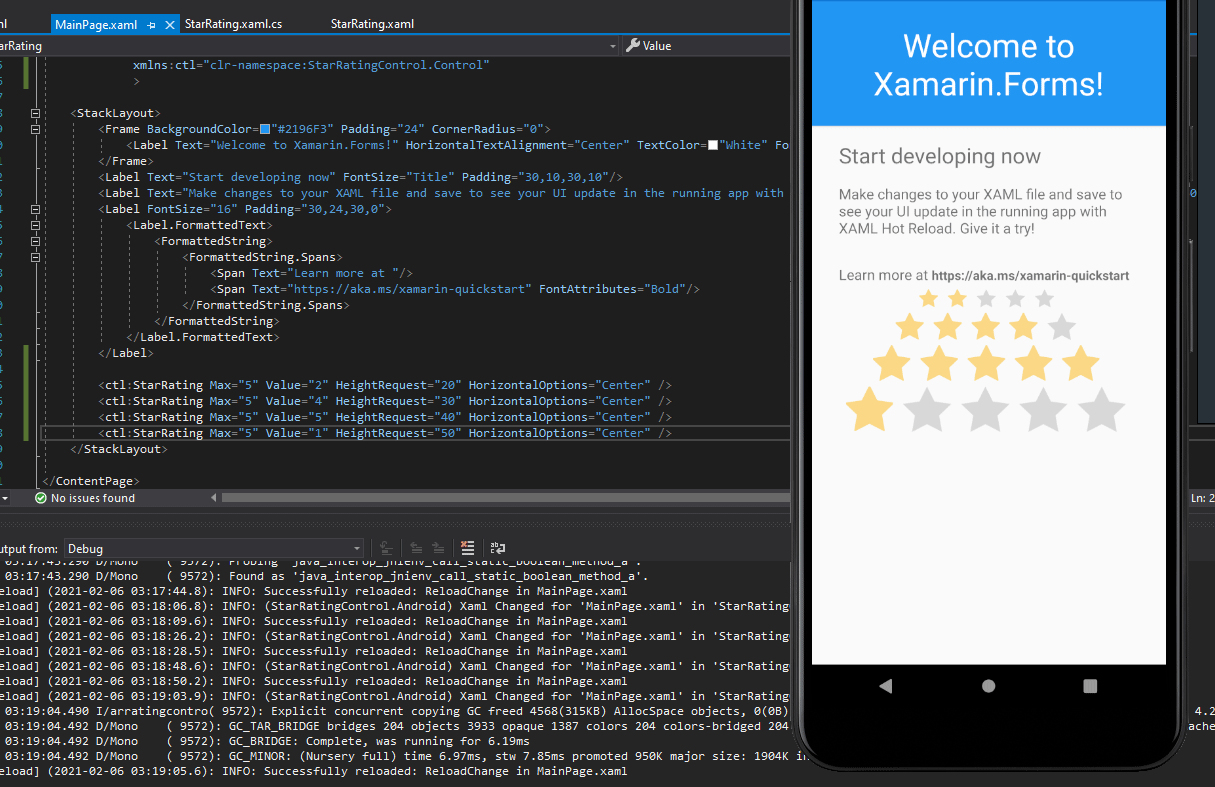Tap Welcome to Xamarin.Forms! header in emulator

988,65
